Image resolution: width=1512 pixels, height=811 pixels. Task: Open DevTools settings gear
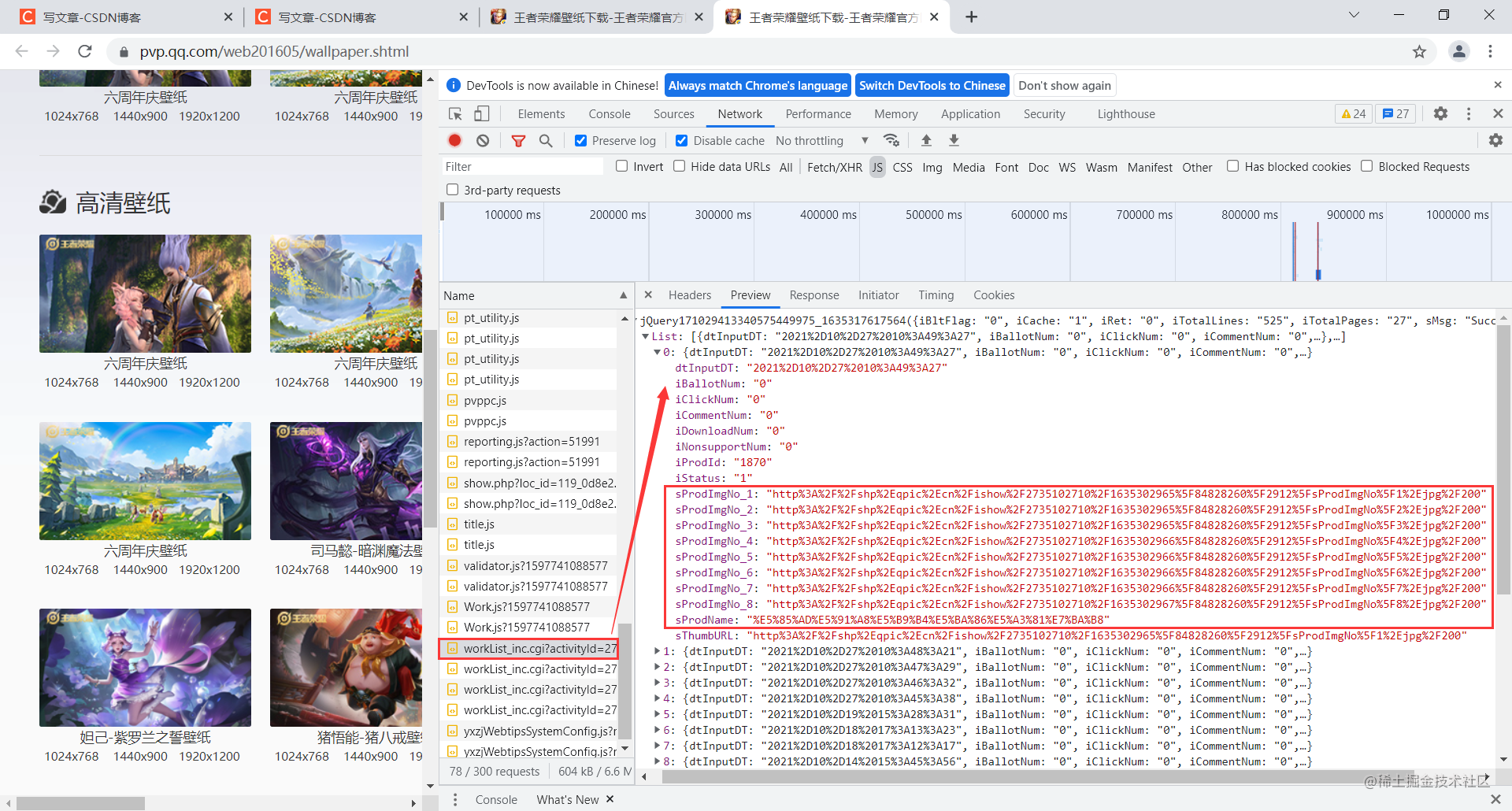pyautogui.click(x=1440, y=113)
